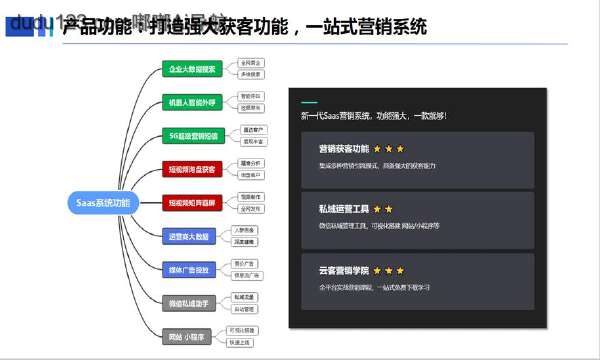Screen dimensions: 600x360
Task: Click the green 5G超级营销短信 node
Action: coord(194,136)
